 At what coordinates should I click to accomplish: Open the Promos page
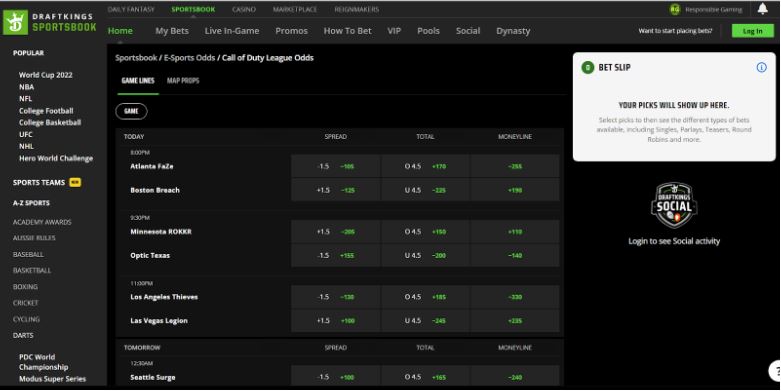point(291,31)
